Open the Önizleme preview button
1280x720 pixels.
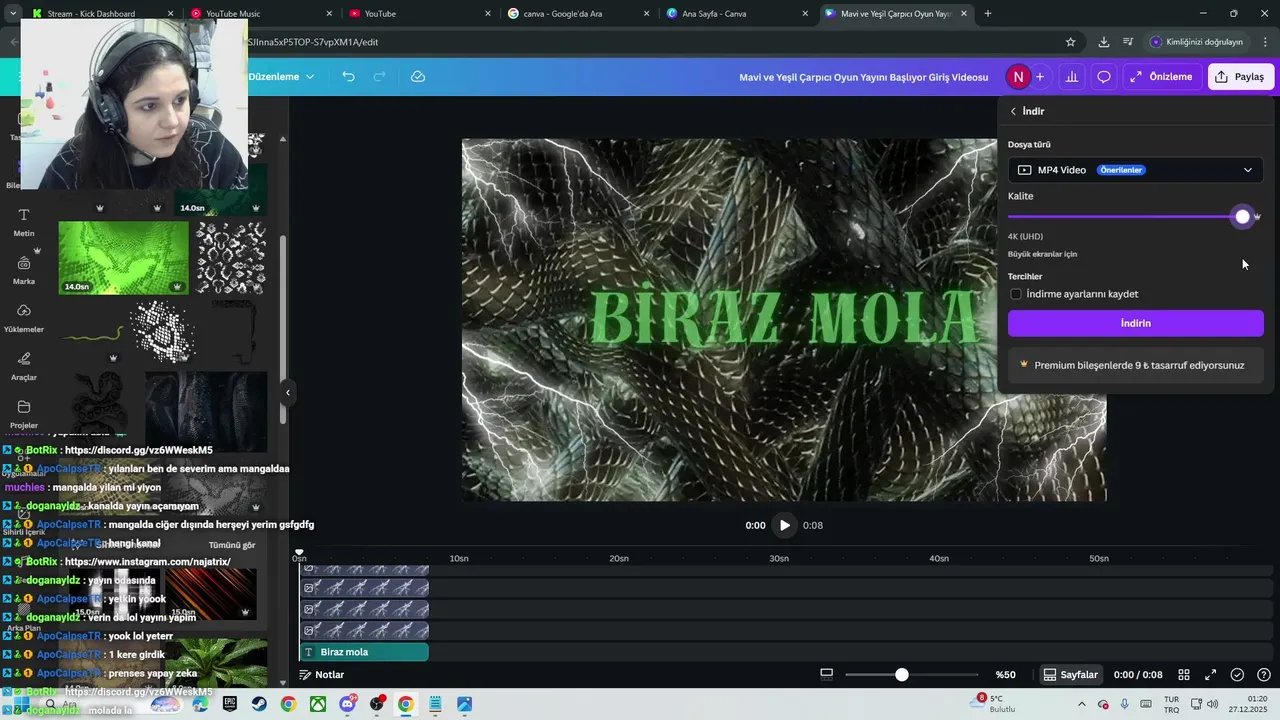pyautogui.click(x=1161, y=77)
